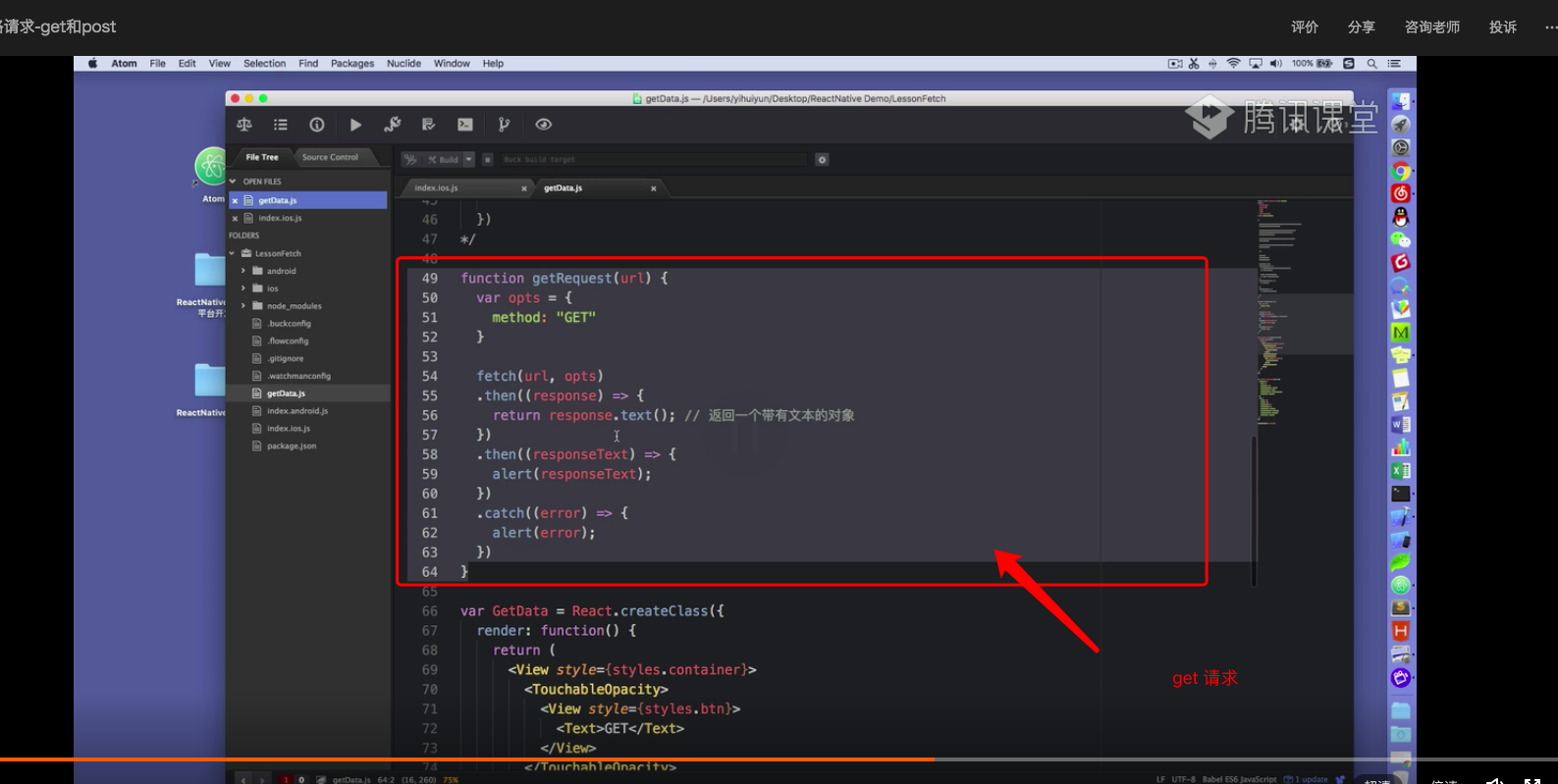Open the Atom menu in the menu bar
The image size is (1558, 784).
(124, 64)
